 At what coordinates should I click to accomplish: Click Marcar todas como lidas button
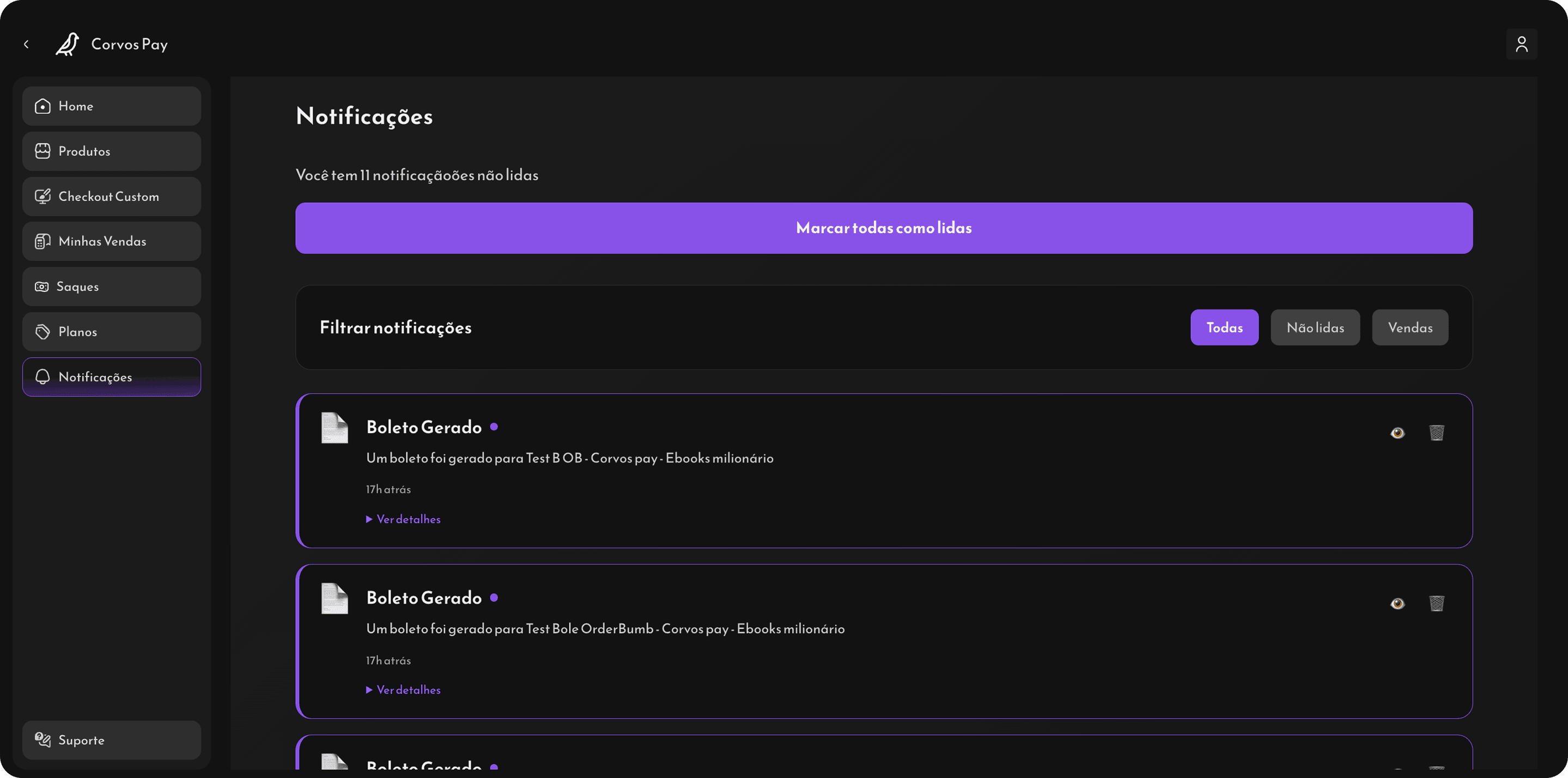884,228
